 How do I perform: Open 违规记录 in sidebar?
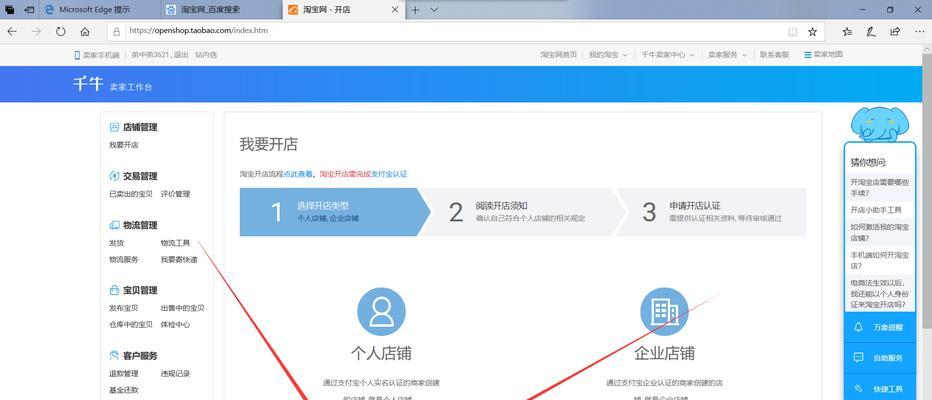click(x=175, y=373)
